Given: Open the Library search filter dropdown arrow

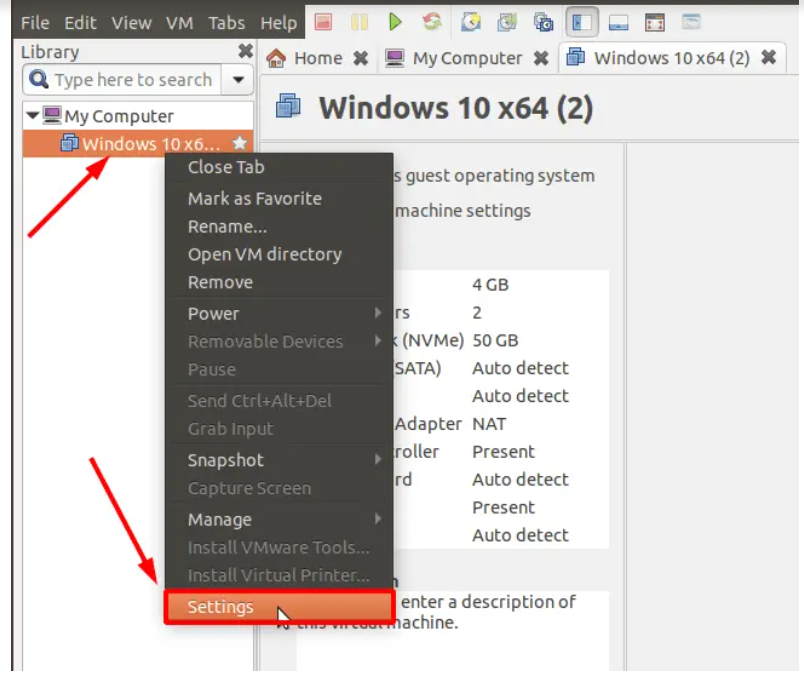Looking at the screenshot, I should [238, 79].
